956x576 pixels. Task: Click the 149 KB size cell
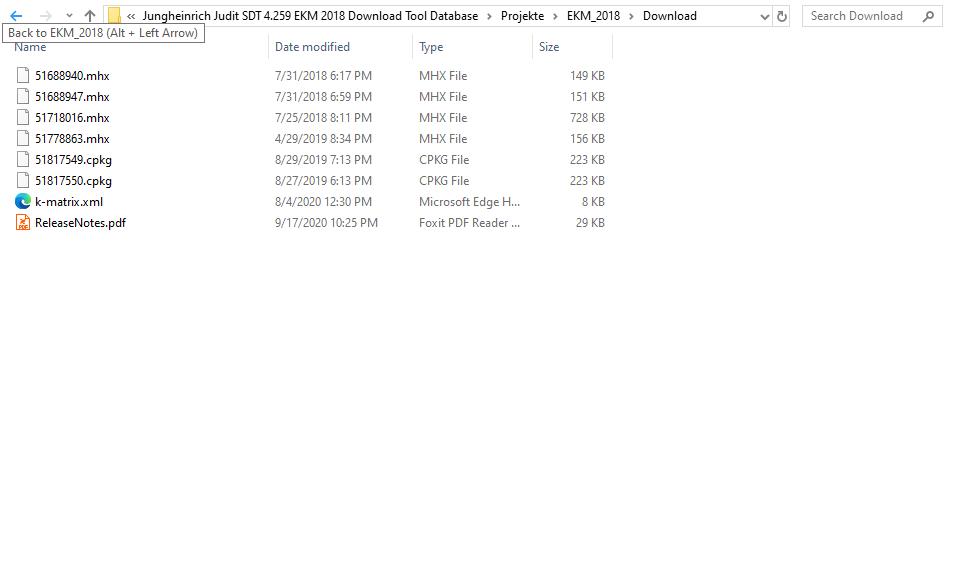587,76
